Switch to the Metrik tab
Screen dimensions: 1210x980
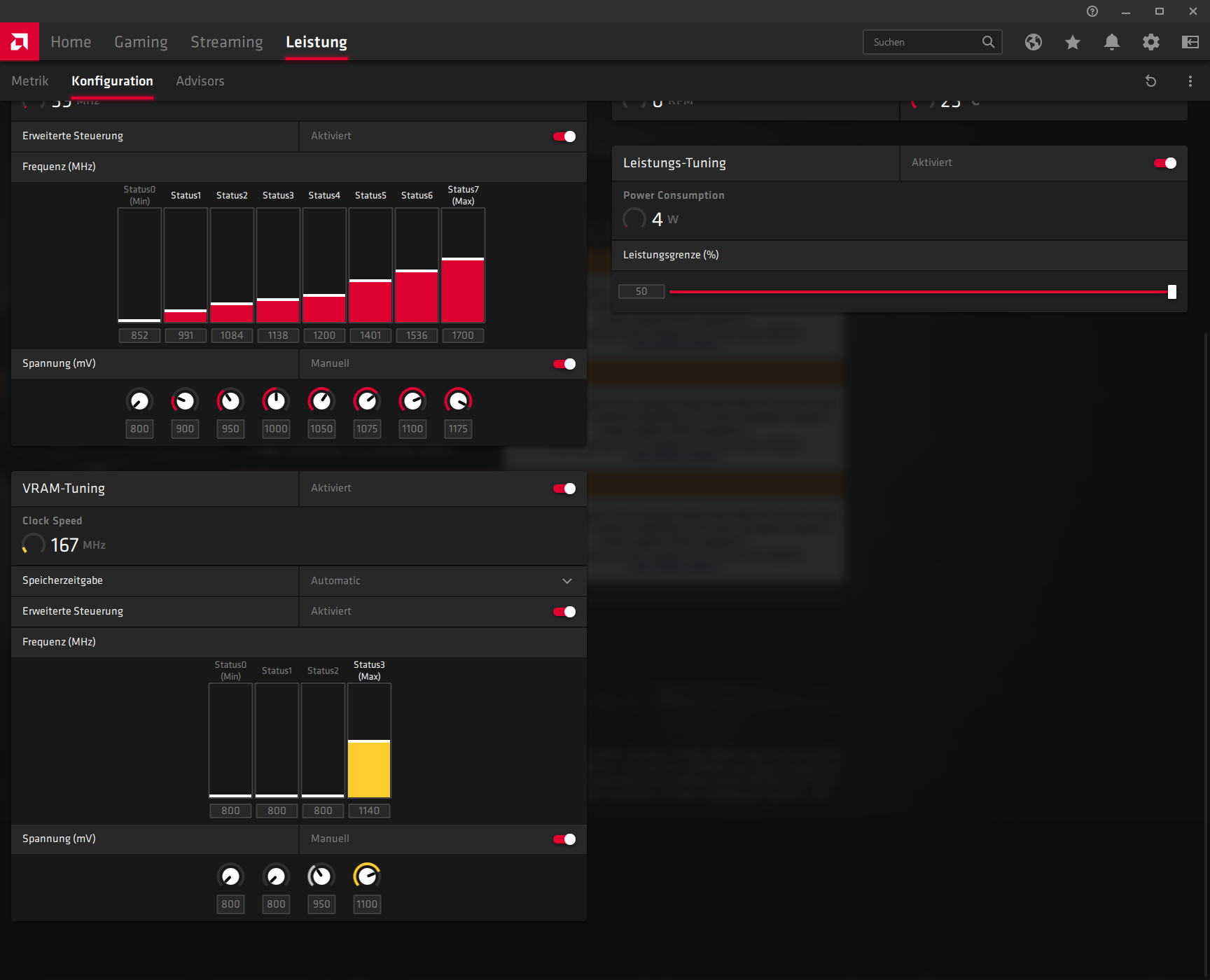[29, 80]
